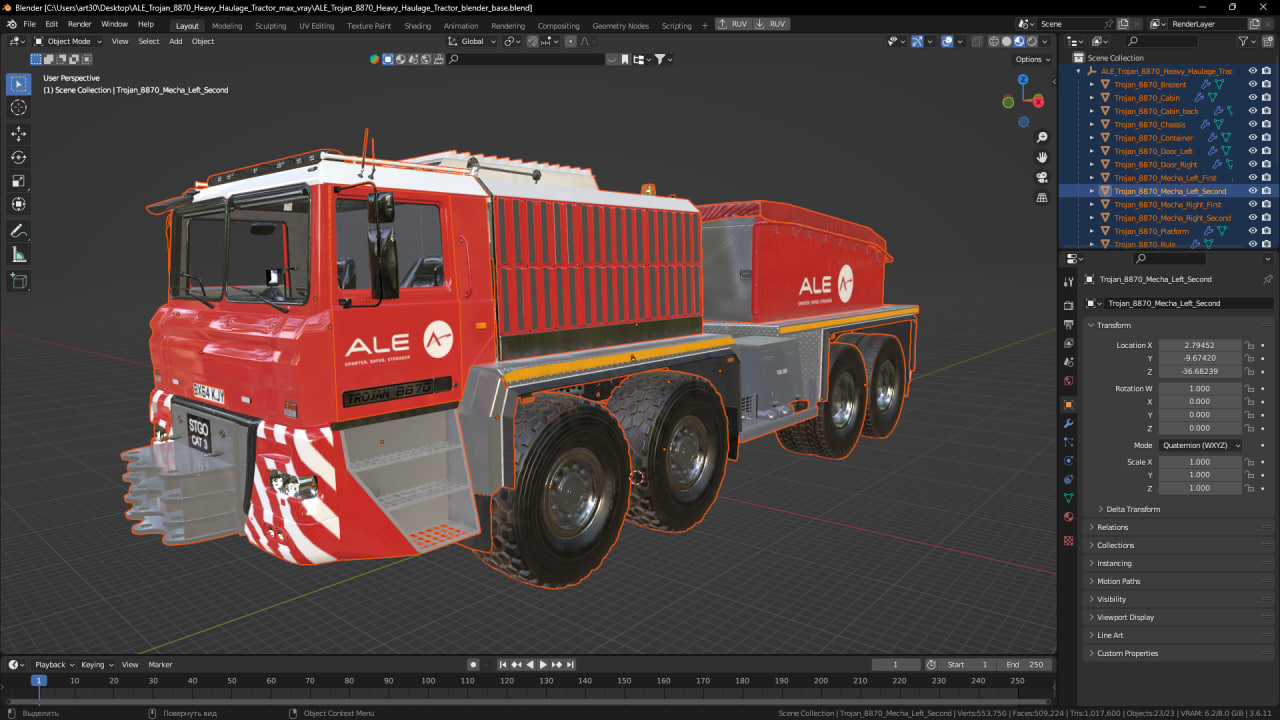Screen dimensions: 1280x720
Task: Open the viewport Options dropdown
Action: 1033,59
